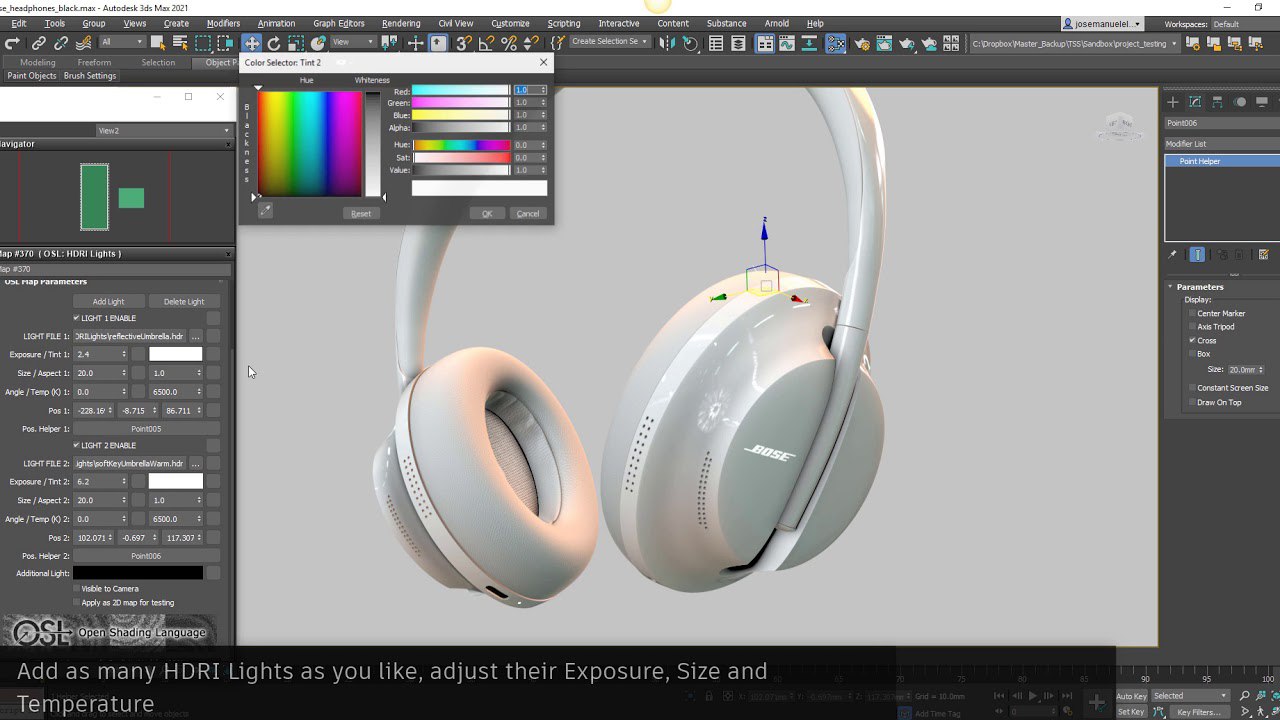Open the reference coordinate View dropdown
The width and height of the screenshot is (1280, 720).
click(353, 42)
